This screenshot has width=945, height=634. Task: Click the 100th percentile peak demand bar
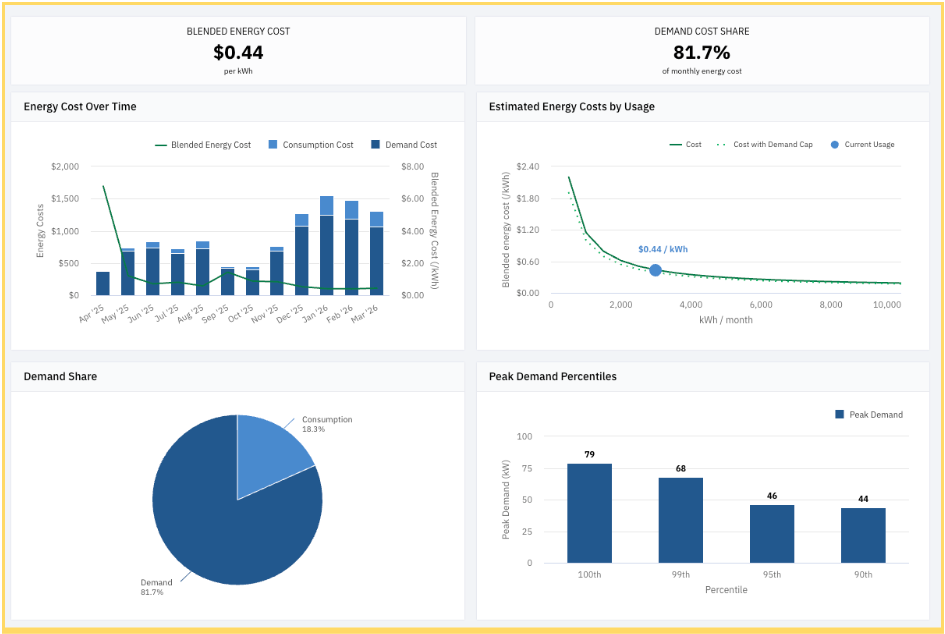(589, 513)
